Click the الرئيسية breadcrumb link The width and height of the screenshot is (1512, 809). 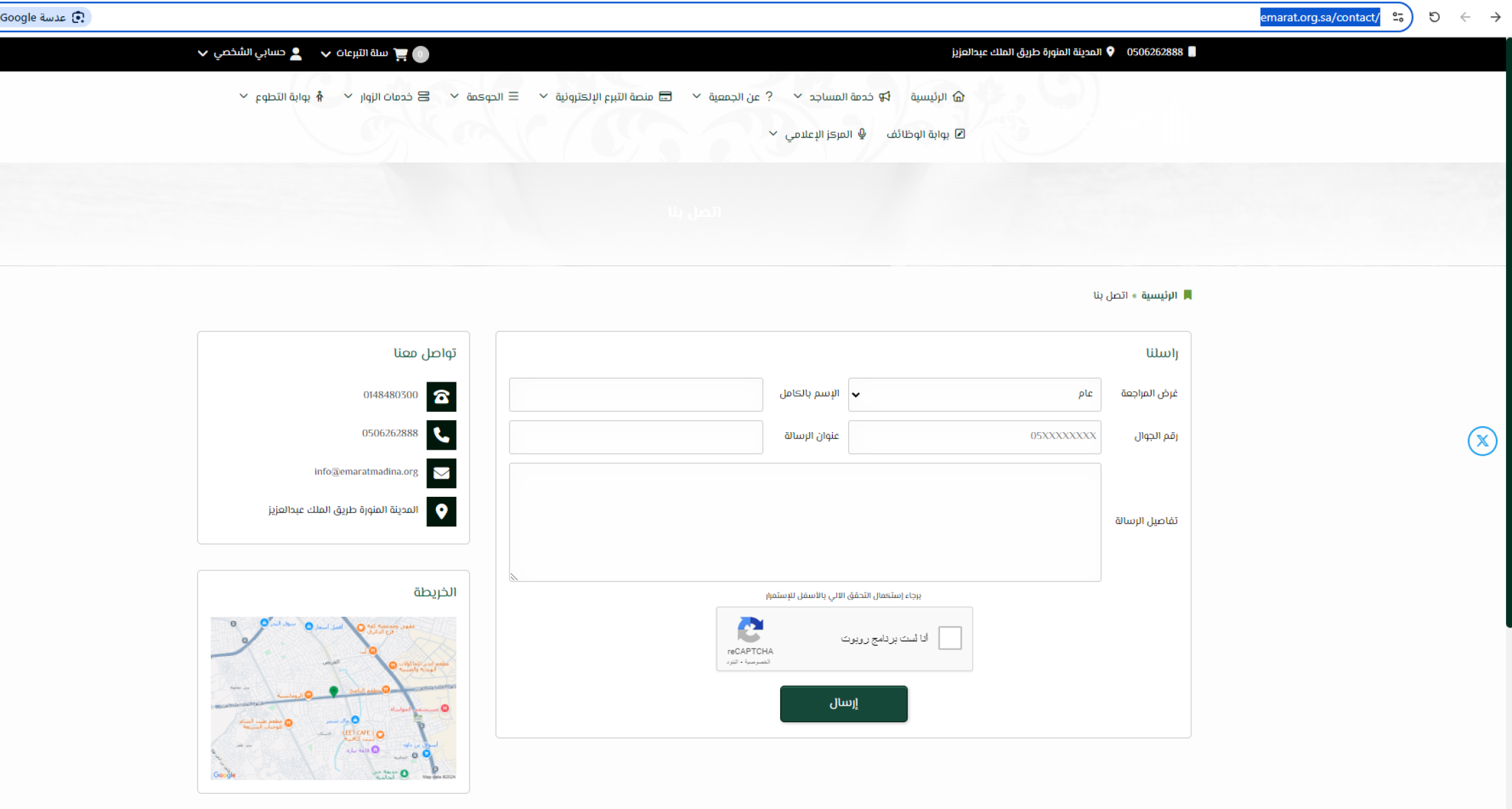click(1159, 295)
